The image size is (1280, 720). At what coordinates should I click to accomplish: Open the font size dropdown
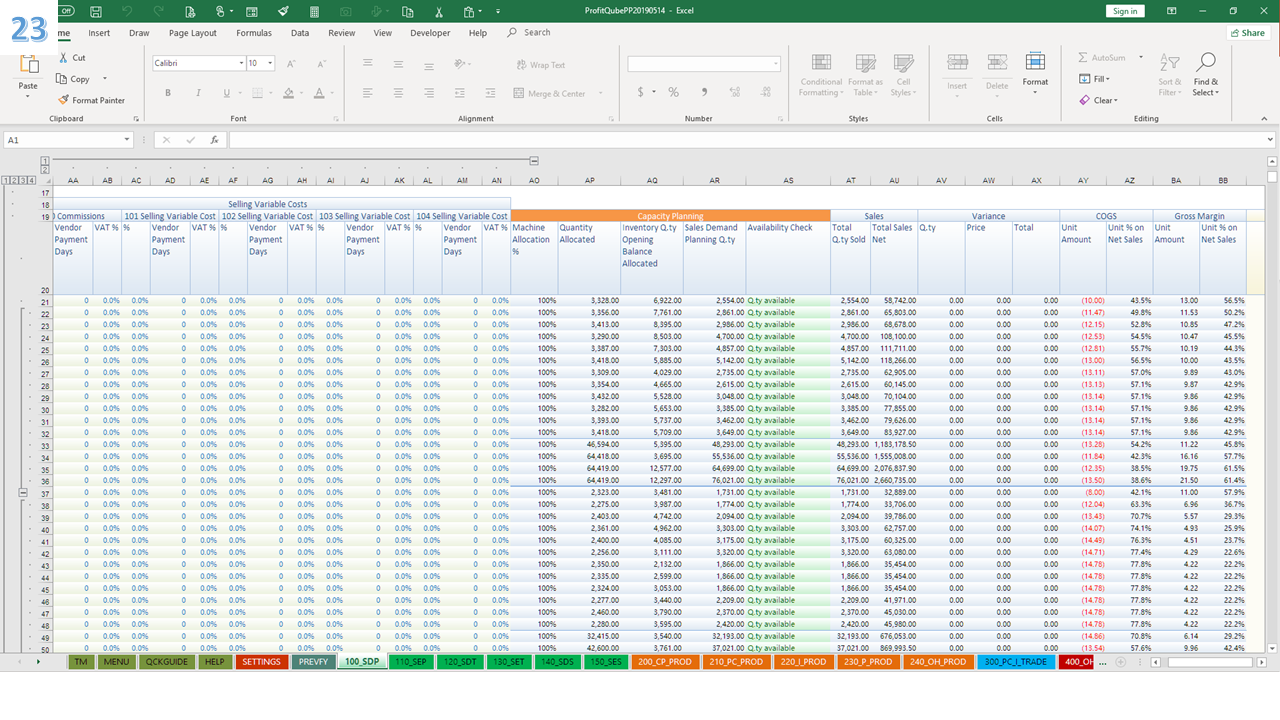point(269,62)
